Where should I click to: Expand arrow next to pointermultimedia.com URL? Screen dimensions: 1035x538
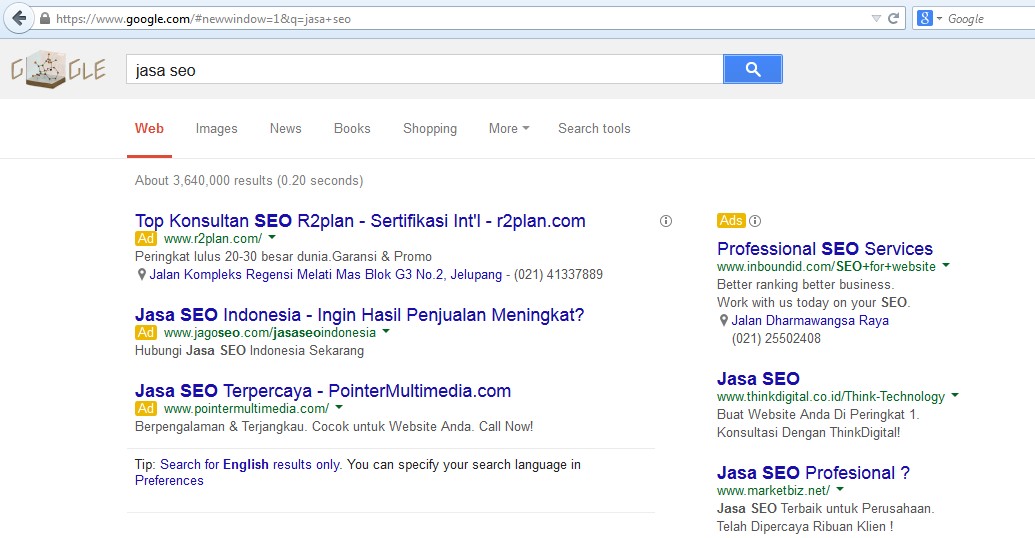click(339, 408)
